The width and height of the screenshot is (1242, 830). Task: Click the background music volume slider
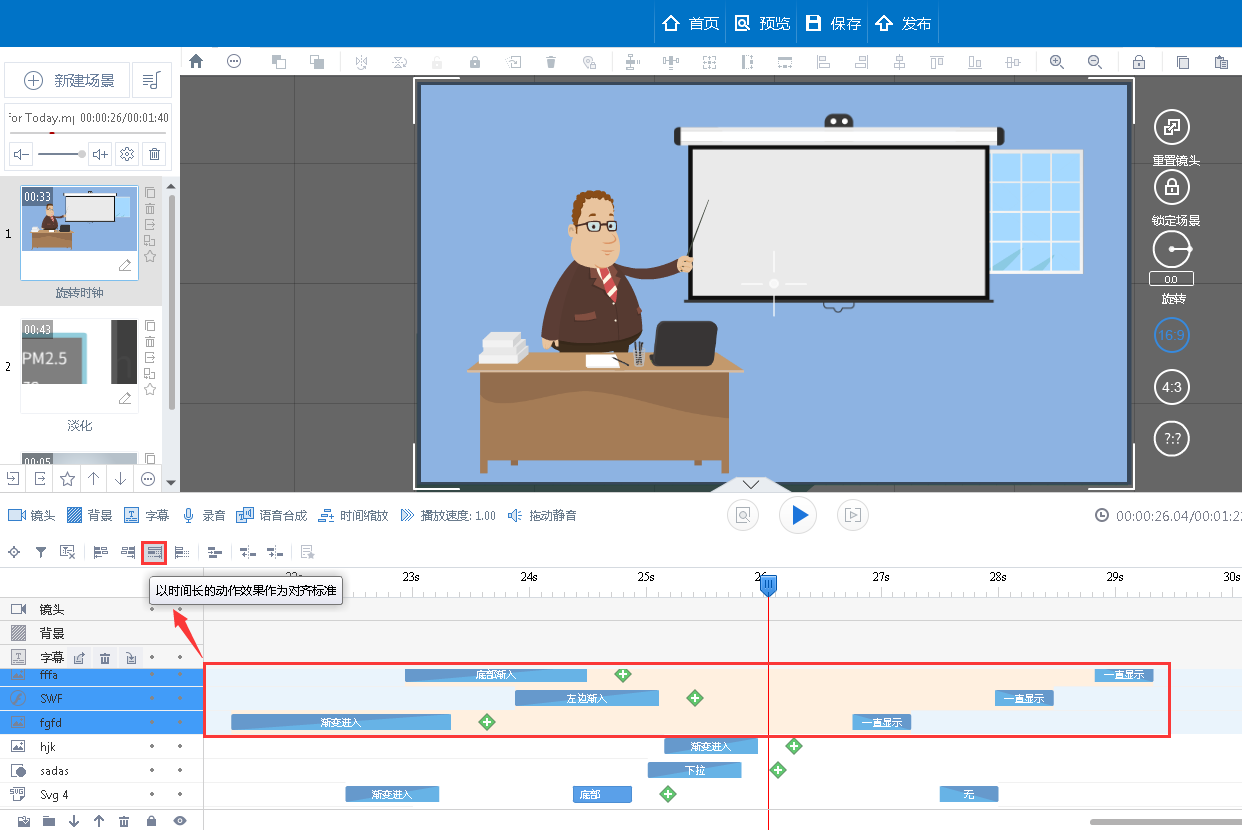click(x=60, y=154)
